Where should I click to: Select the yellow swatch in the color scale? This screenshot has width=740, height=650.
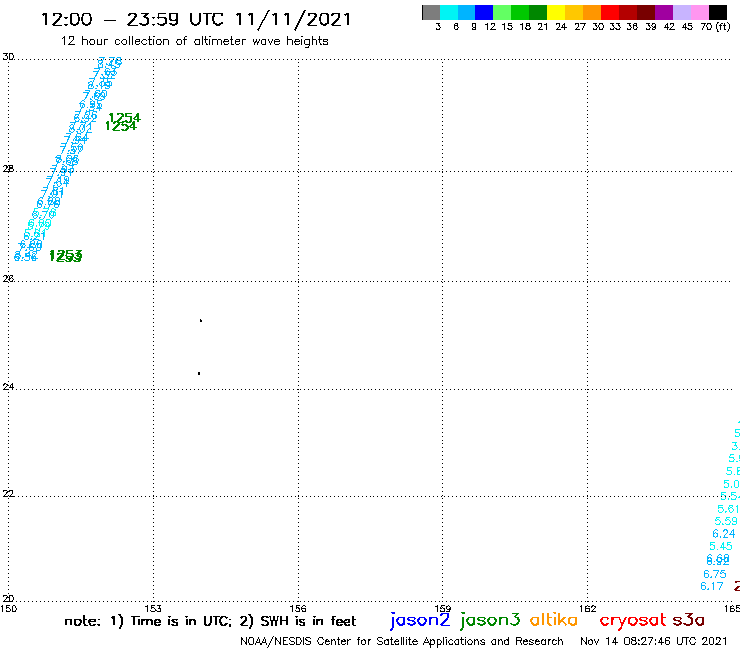(x=556, y=12)
